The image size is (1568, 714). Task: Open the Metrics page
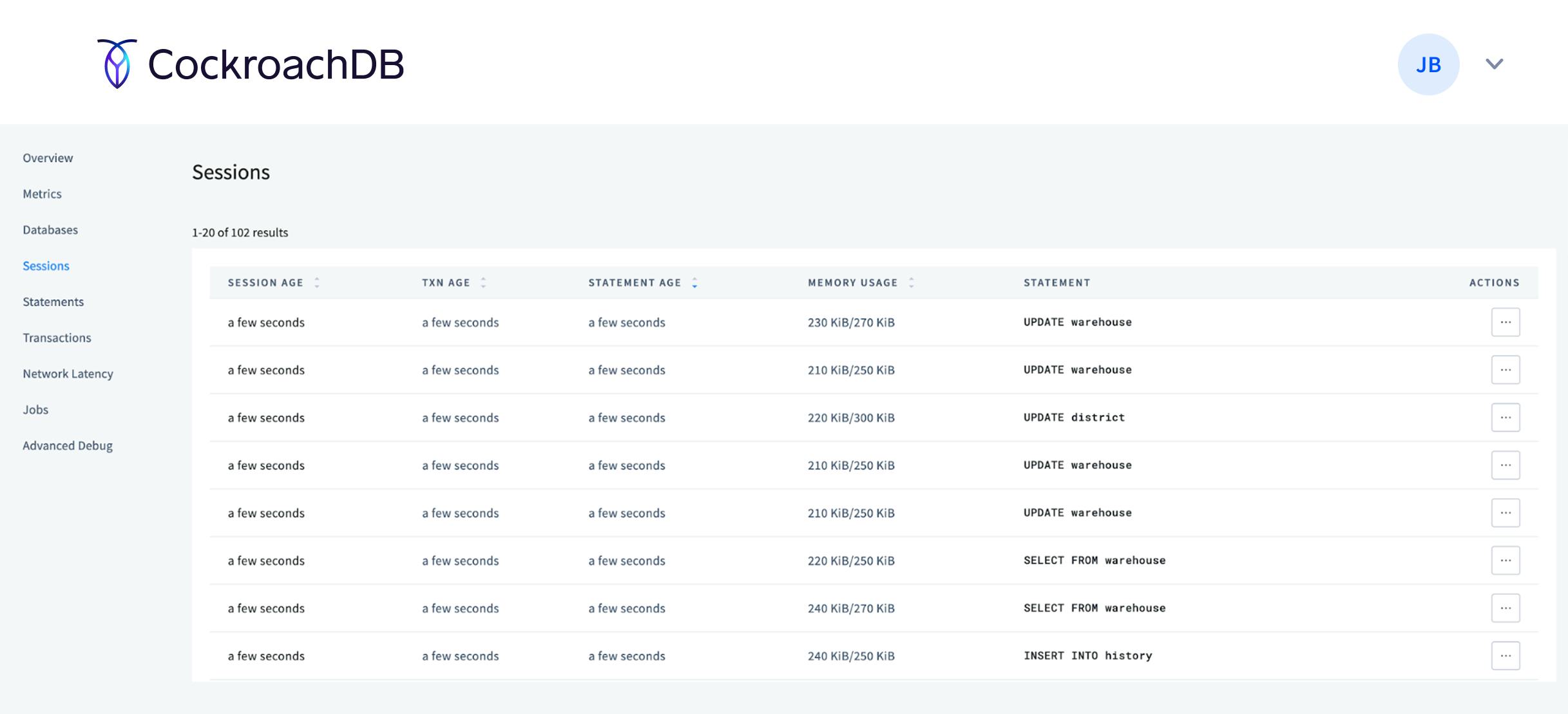42,194
